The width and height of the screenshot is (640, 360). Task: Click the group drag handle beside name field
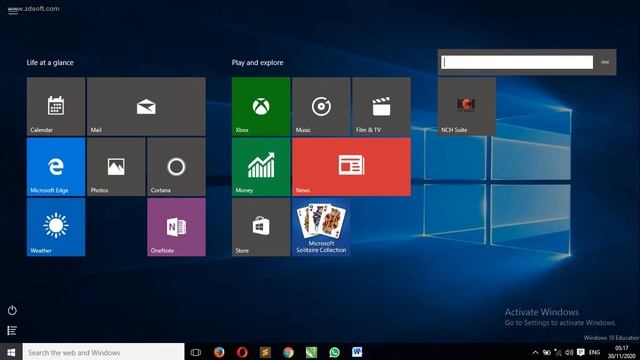(605, 62)
